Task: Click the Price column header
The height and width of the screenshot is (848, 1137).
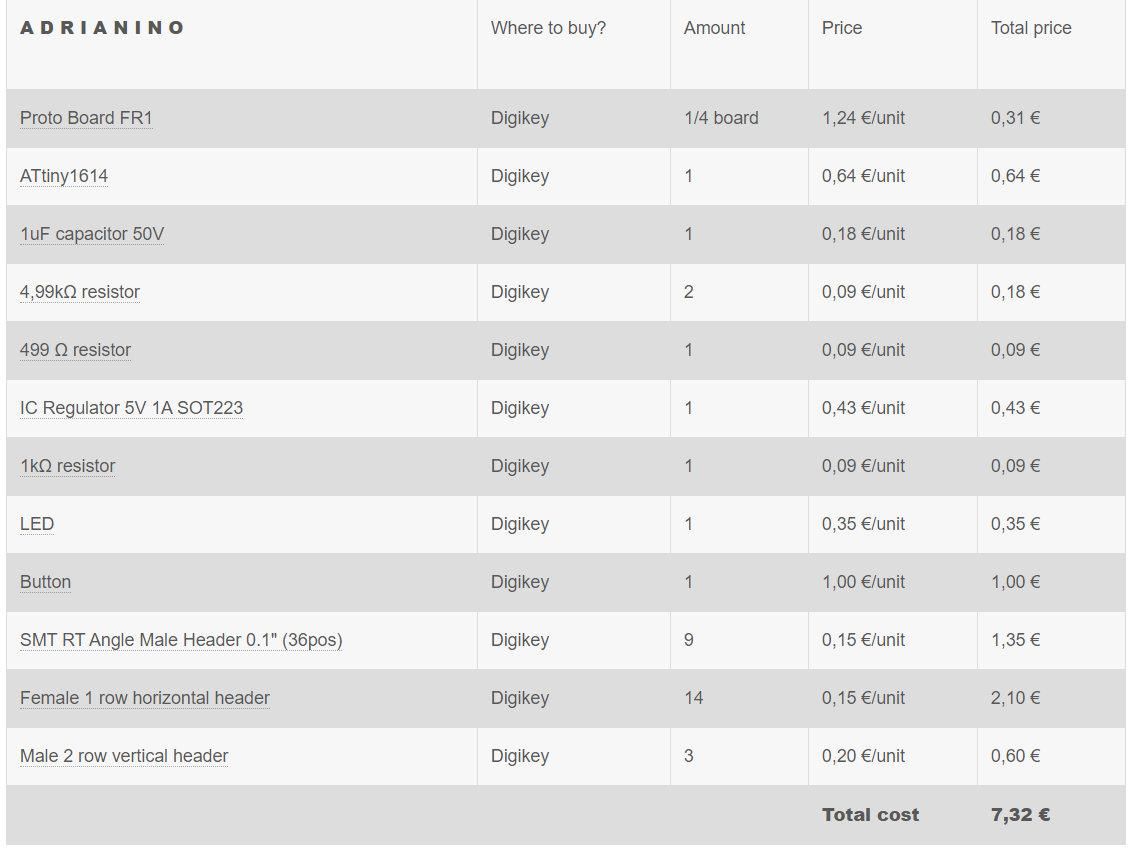Action: [842, 28]
